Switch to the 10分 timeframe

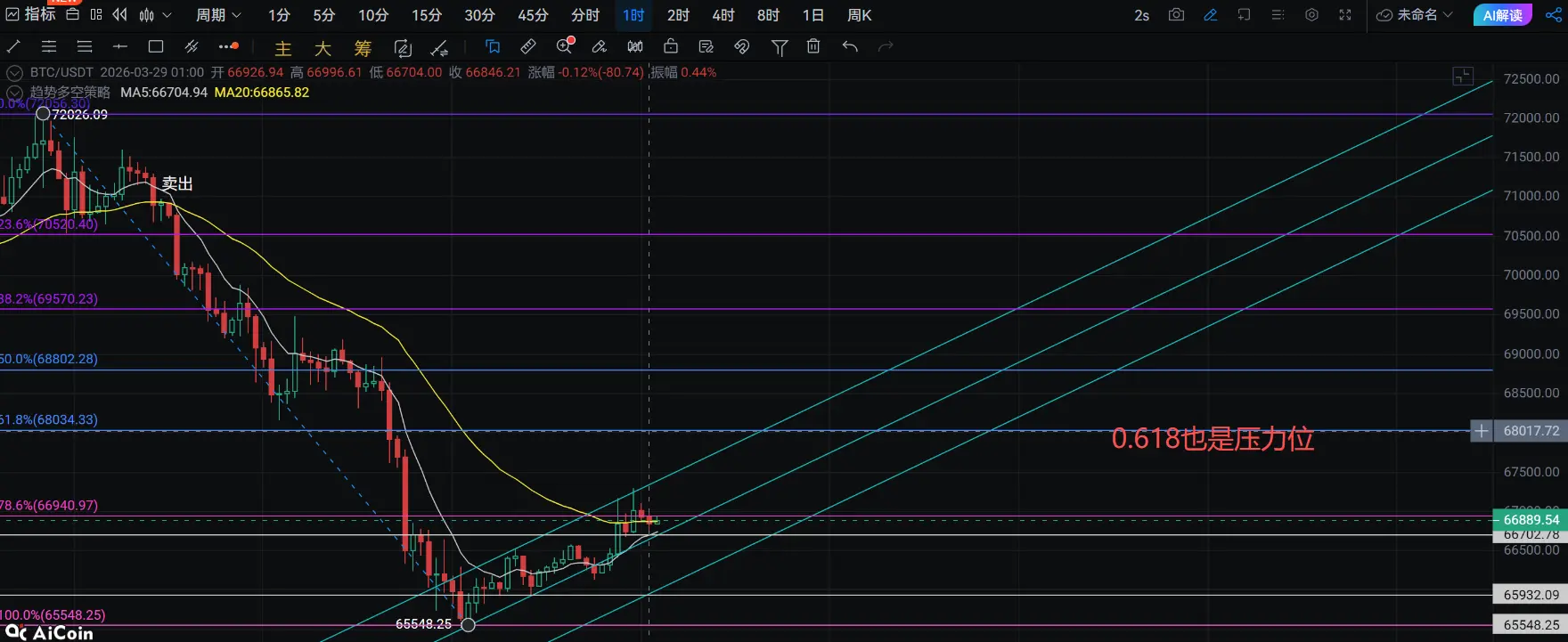tap(373, 15)
